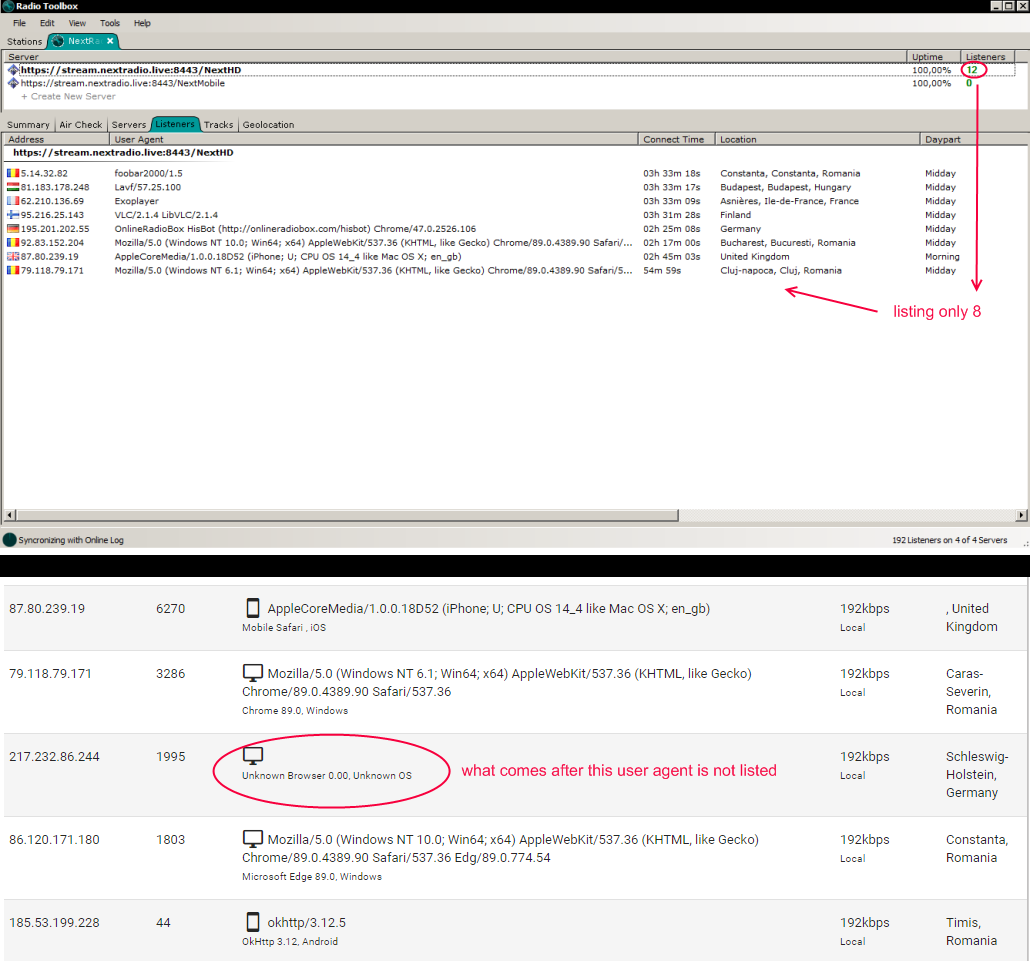
Task: Close the NextRadio station tab
Action: (110, 41)
